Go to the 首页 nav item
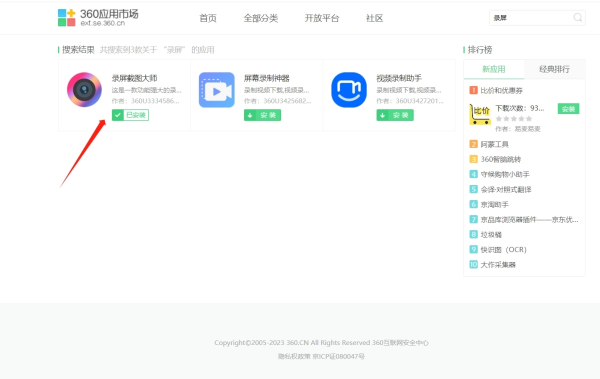This screenshot has width=600, height=379. coord(208,18)
